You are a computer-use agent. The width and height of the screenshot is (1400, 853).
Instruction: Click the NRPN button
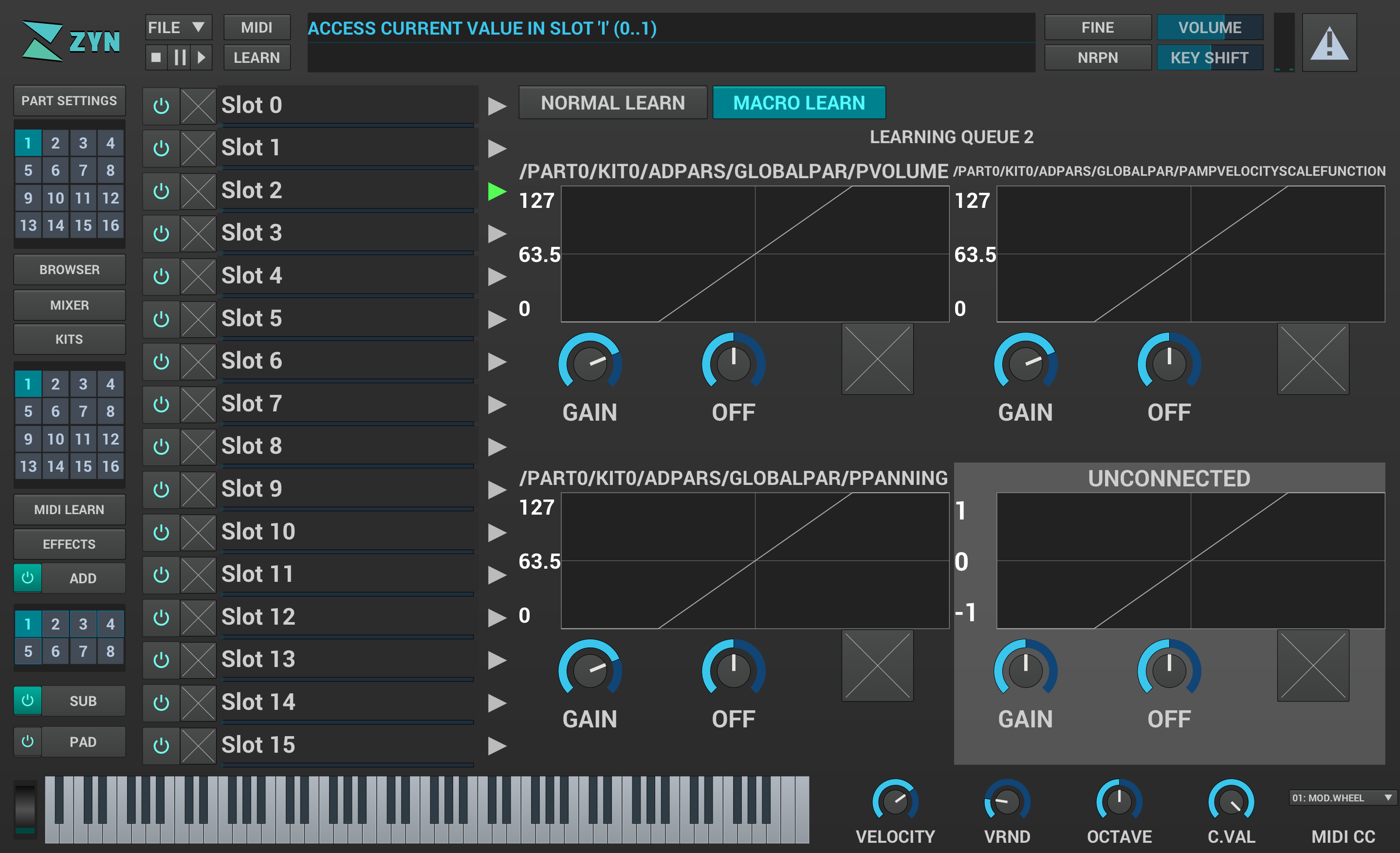point(1098,57)
